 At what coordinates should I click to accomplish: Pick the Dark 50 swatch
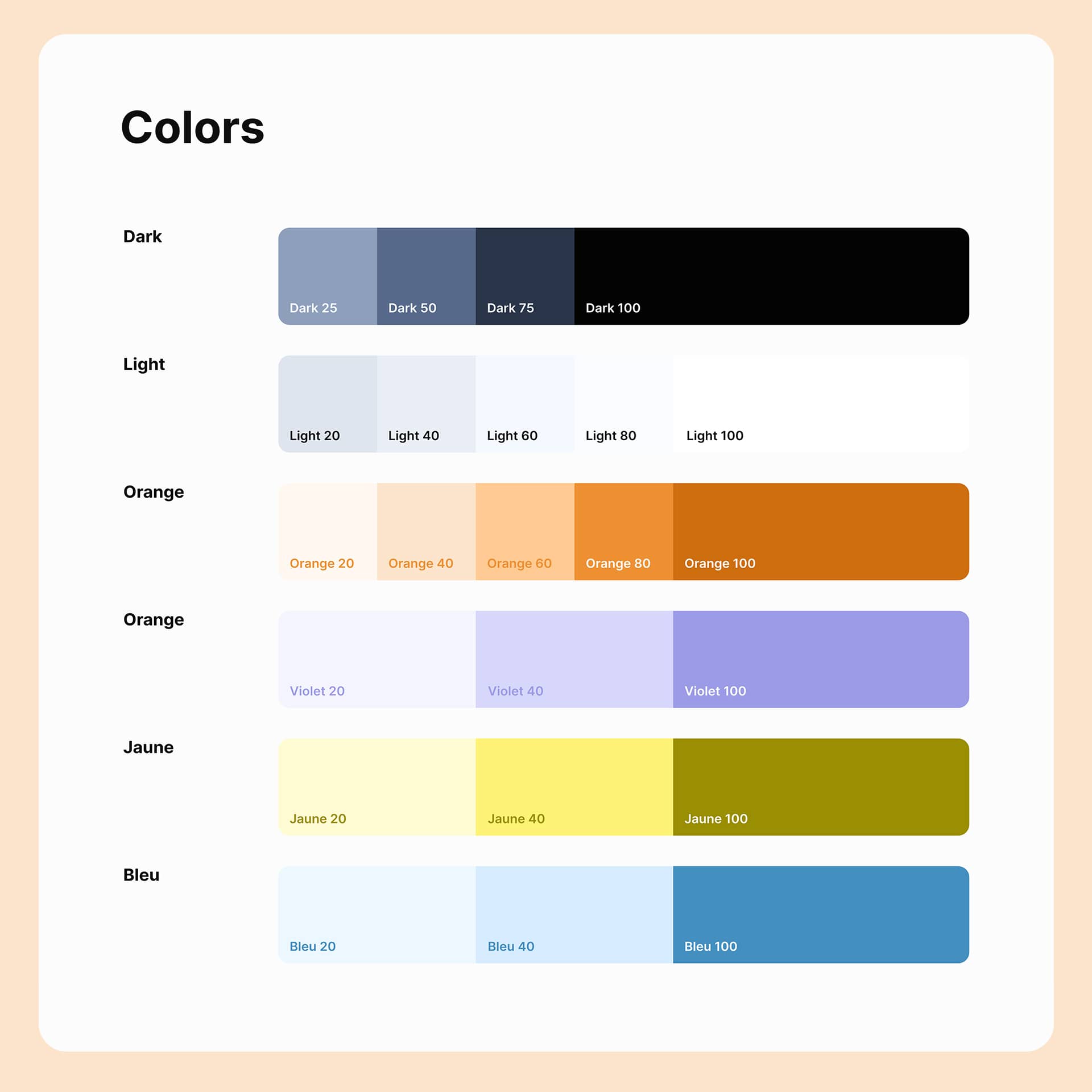426,276
